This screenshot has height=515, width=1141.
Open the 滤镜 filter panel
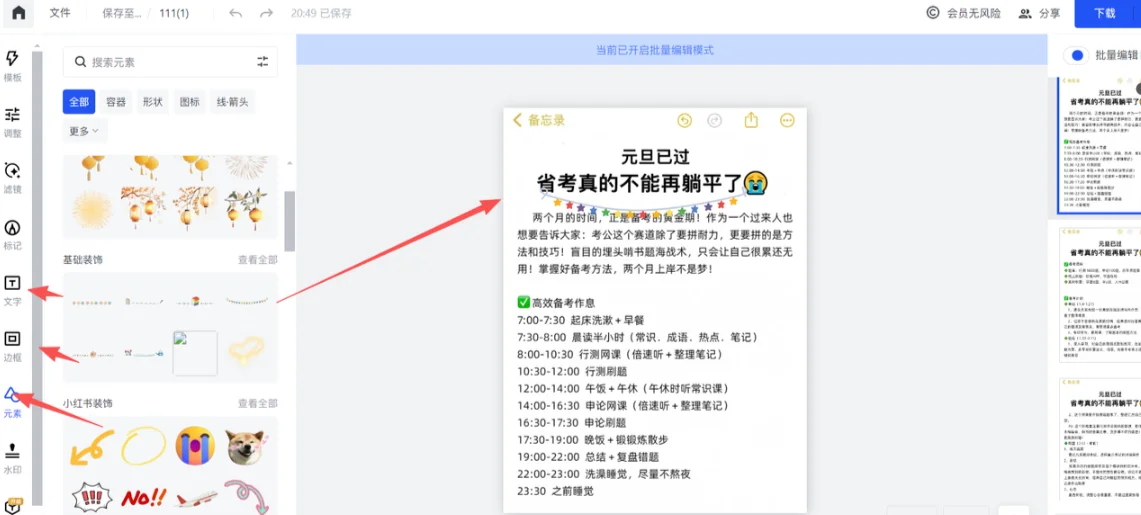(12, 179)
